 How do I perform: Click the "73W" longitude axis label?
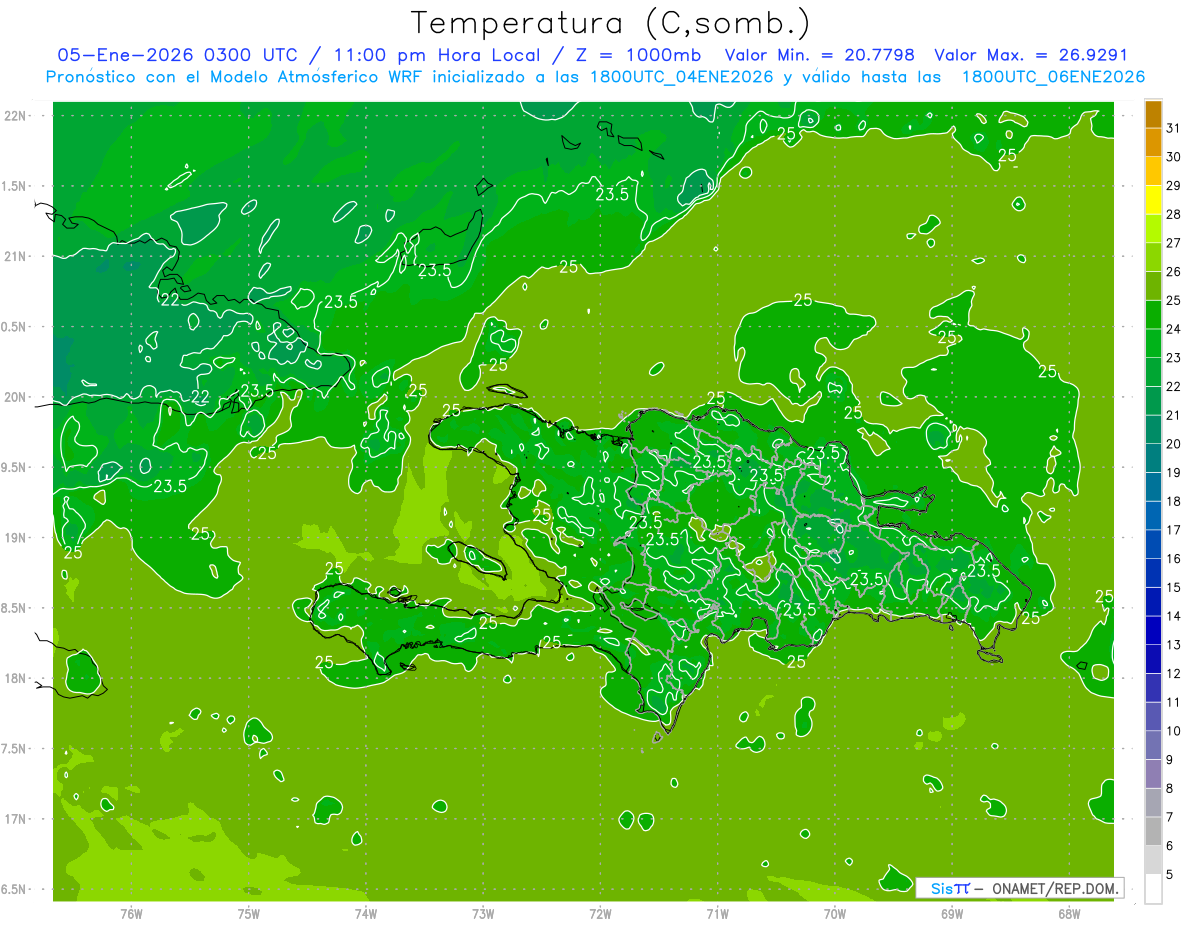(x=483, y=913)
